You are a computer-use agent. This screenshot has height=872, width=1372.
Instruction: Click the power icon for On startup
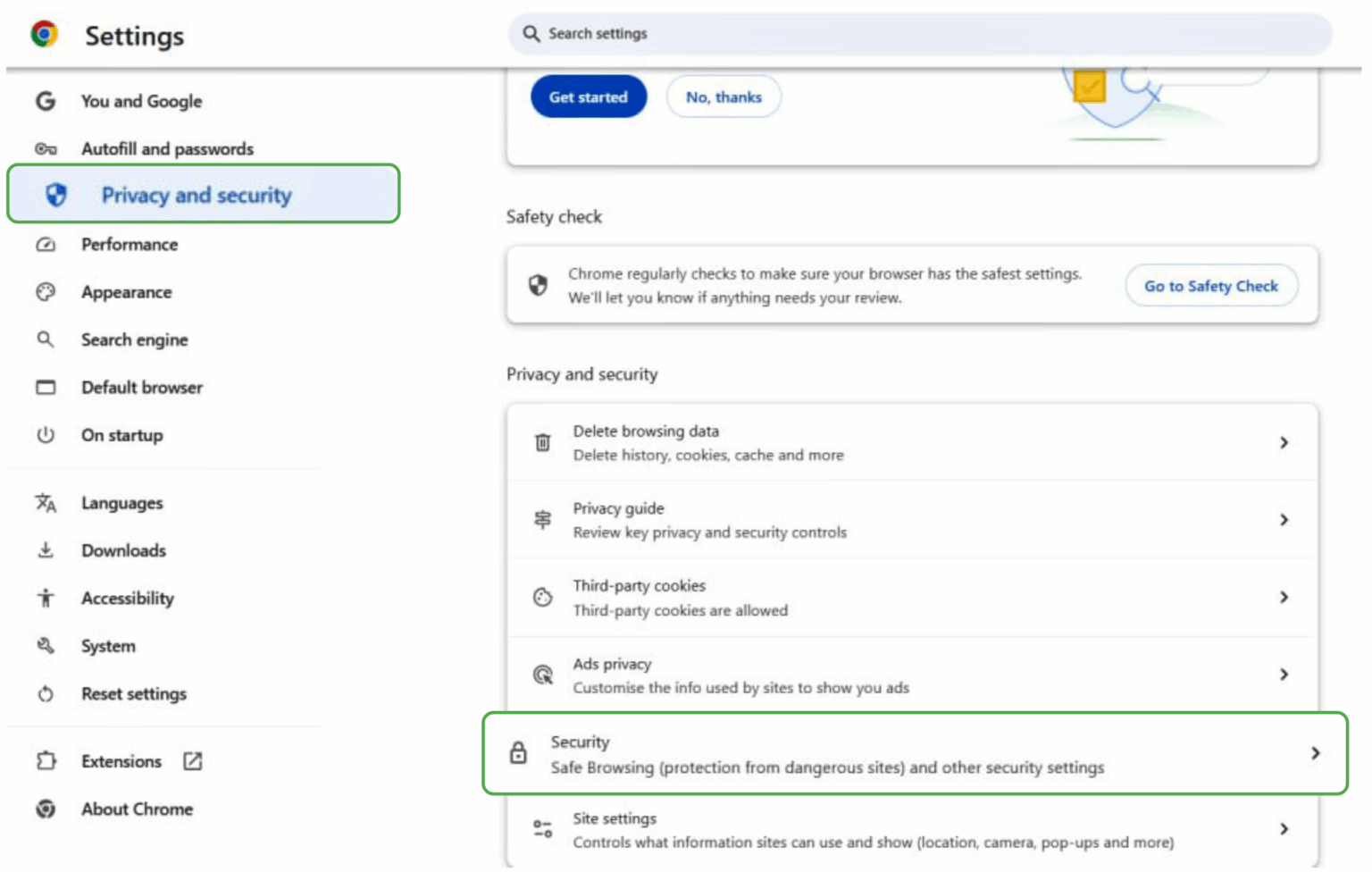pyautogui.click(x=46, y=435)
